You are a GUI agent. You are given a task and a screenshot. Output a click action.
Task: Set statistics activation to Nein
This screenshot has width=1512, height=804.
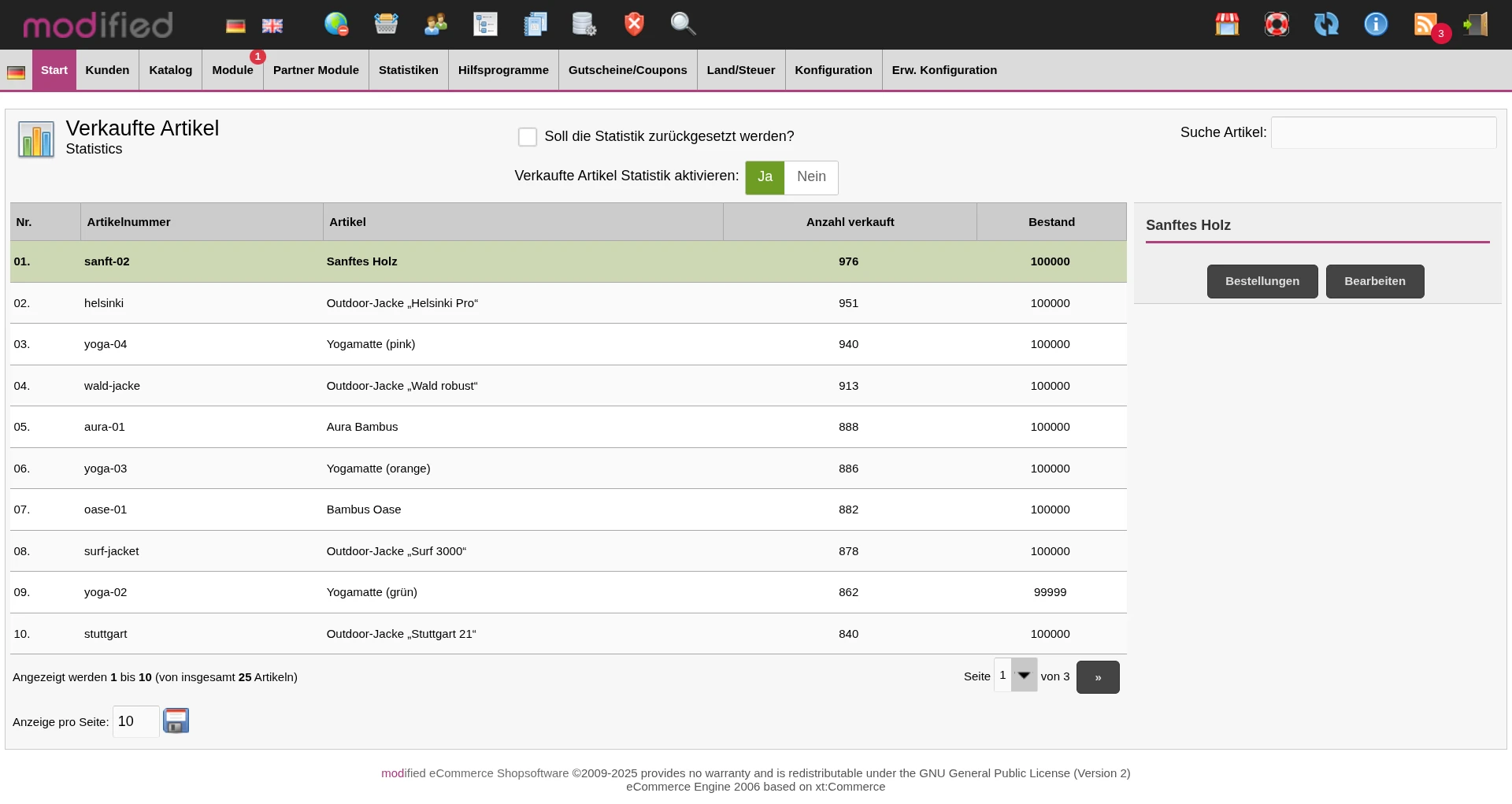(811, 177)
